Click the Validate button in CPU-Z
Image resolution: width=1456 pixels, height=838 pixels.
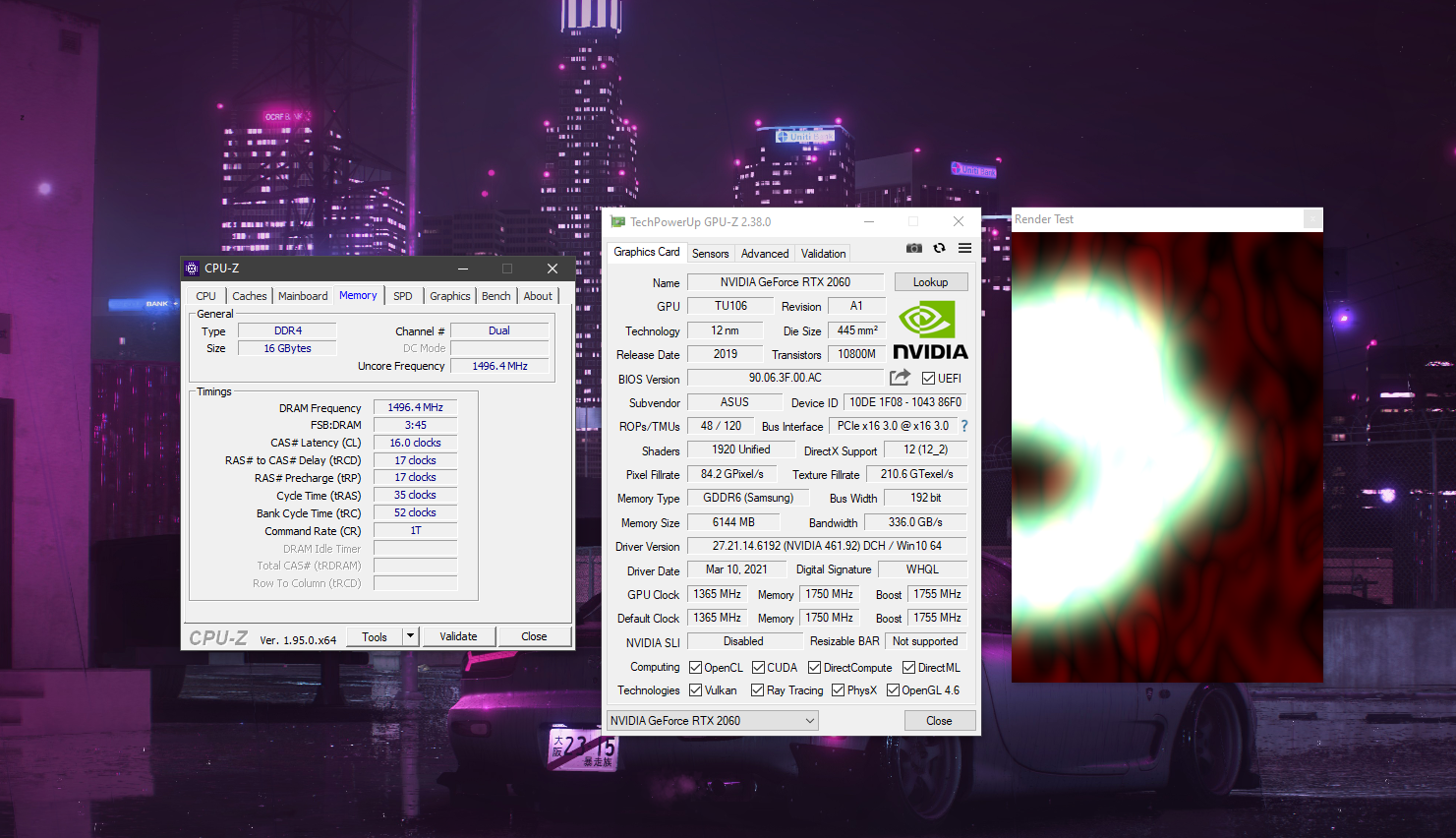point(458,636)
